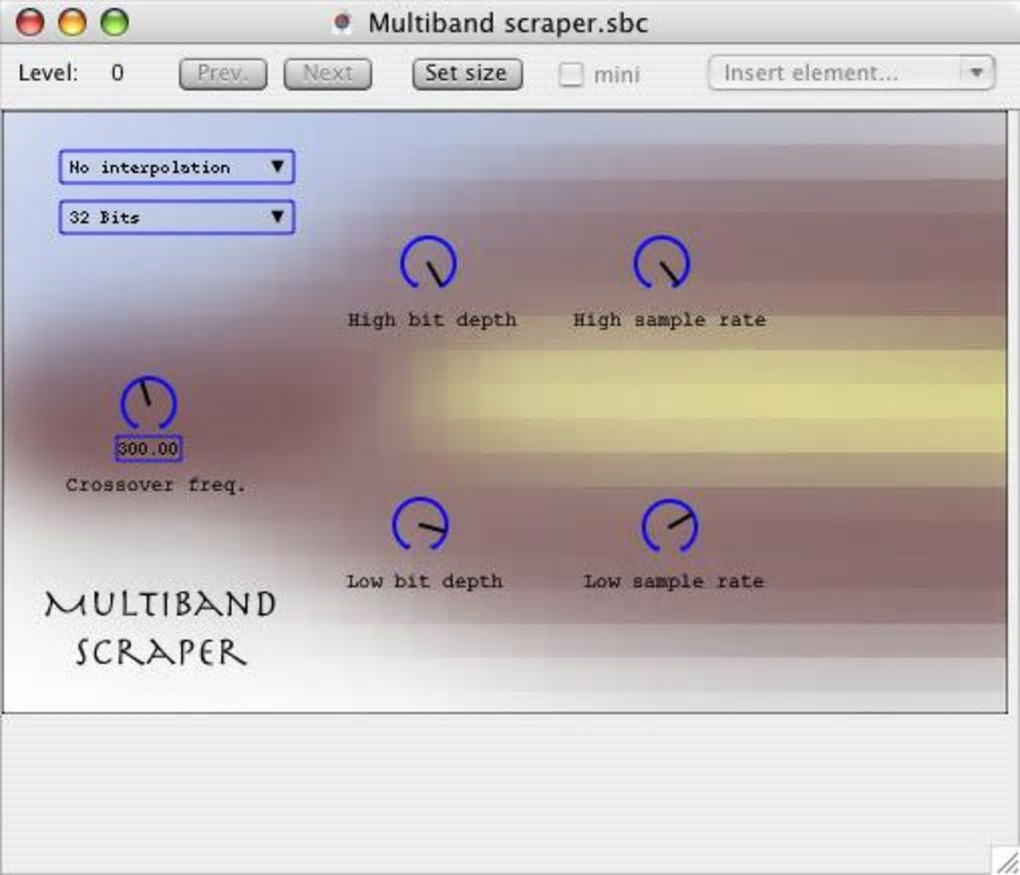The image size is (1020, 875).
Task: Click the Prev. button
Action: tap(223, 74)
